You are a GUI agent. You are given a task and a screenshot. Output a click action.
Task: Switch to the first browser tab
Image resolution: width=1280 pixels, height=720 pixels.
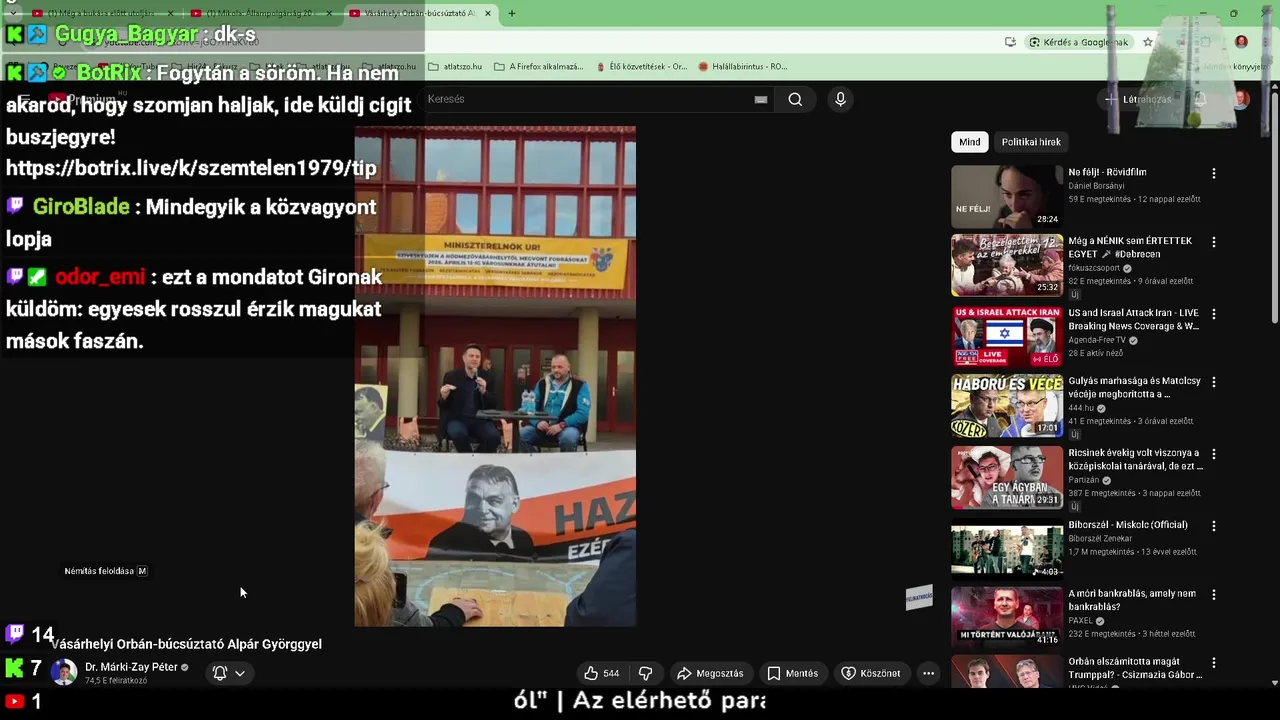tap(100, 13)
